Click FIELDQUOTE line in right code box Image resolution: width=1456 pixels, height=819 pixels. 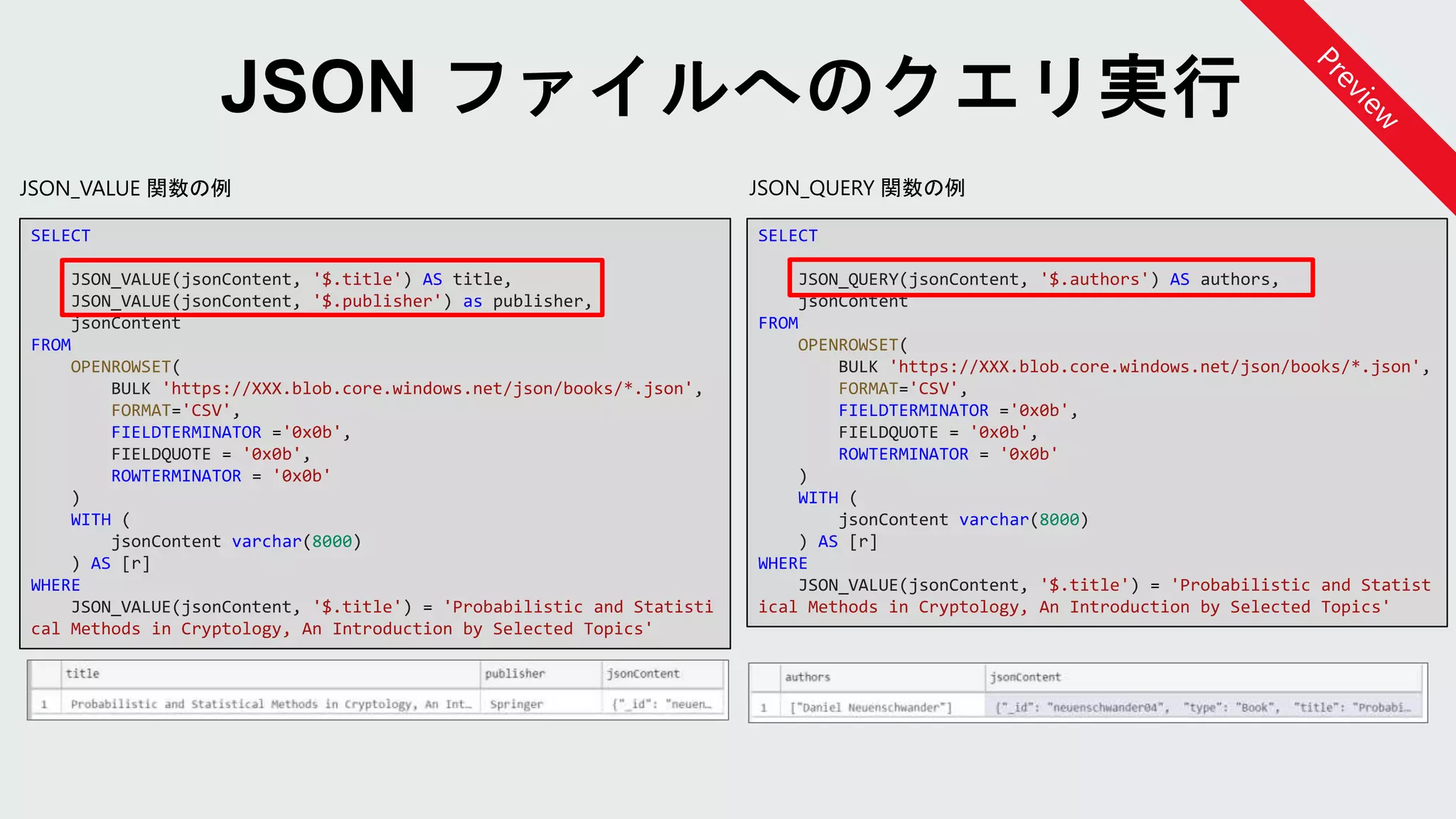click(x=938, y=432)
